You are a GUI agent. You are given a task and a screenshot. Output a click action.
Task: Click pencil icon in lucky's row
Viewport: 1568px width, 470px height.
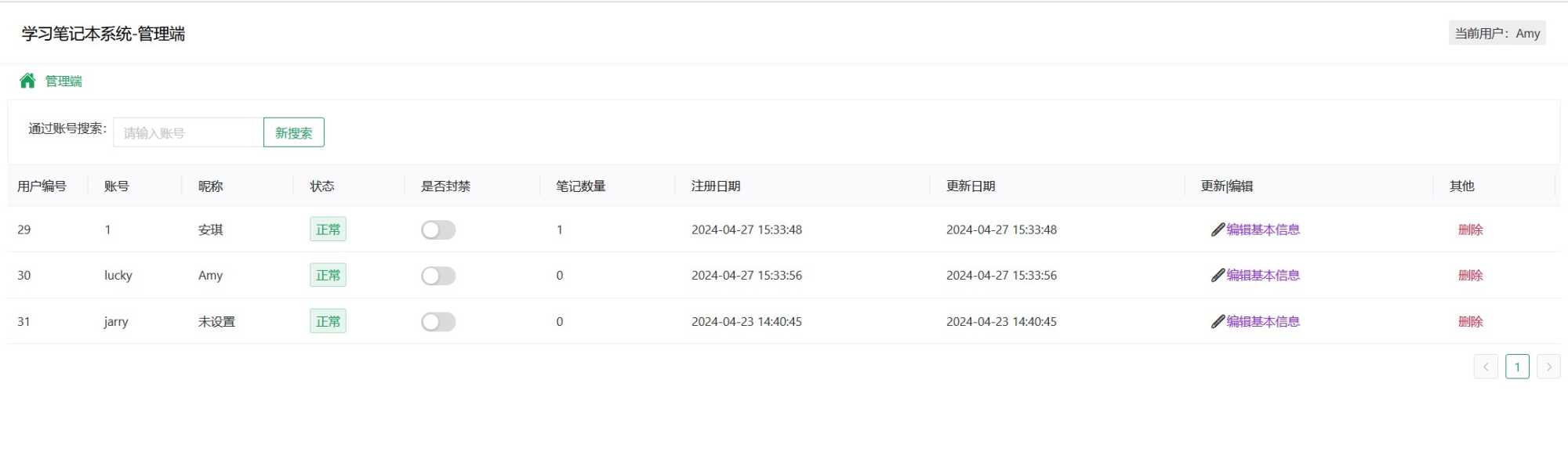pos(1218,275)
